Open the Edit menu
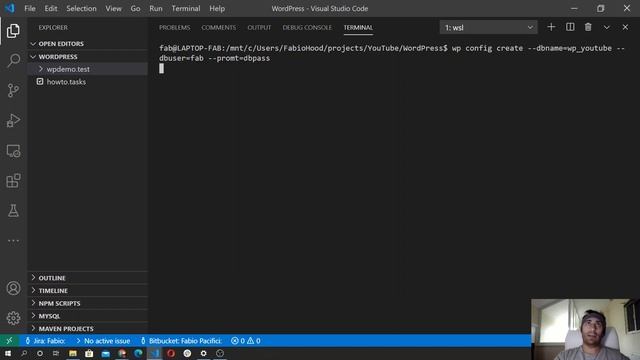 coord(51,8)
